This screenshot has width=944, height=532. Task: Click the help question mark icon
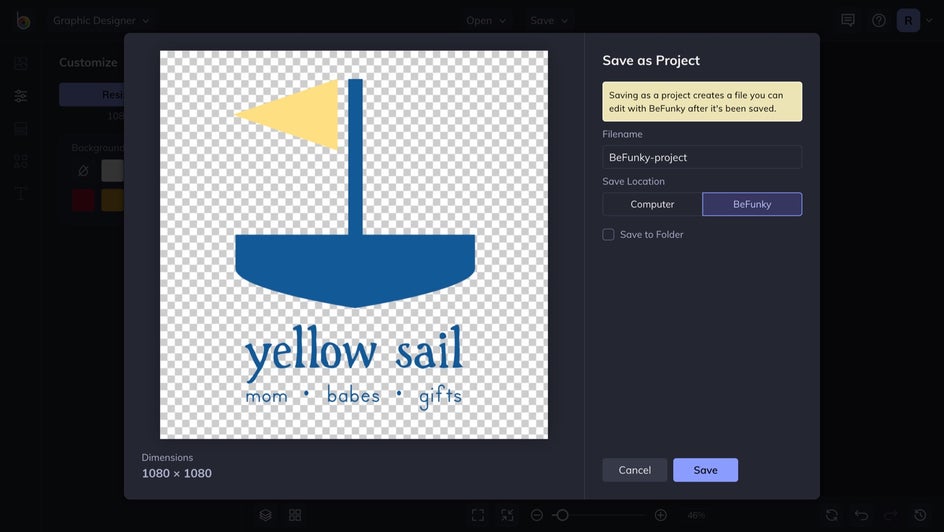click(x=879, y=20)
